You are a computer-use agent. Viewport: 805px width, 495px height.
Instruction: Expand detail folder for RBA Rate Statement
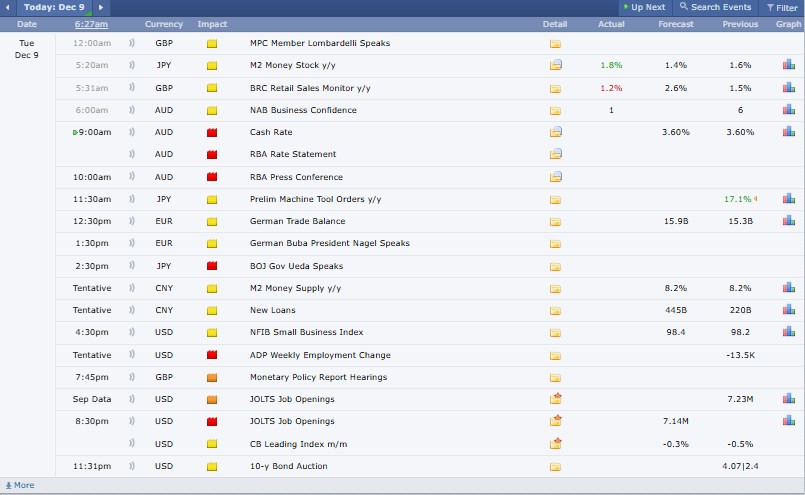[x=555, y=154]
